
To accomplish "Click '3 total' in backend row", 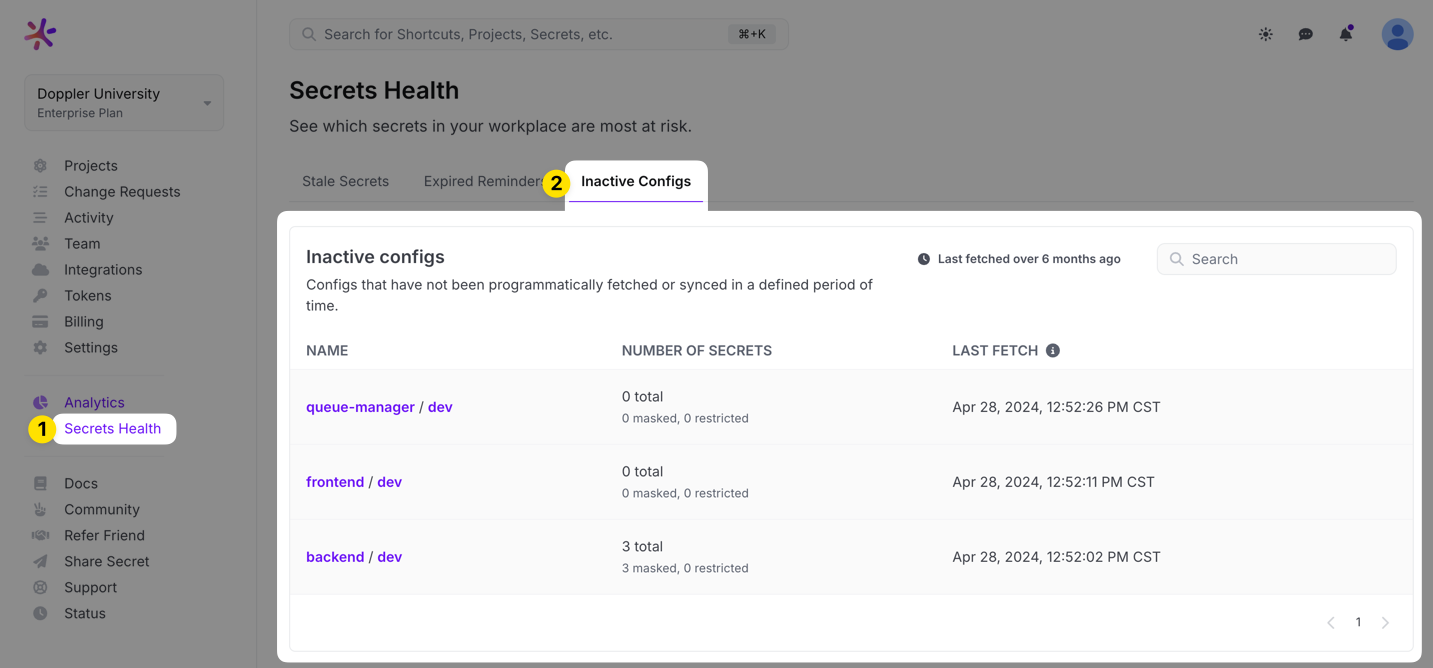I will coord(642,547).
